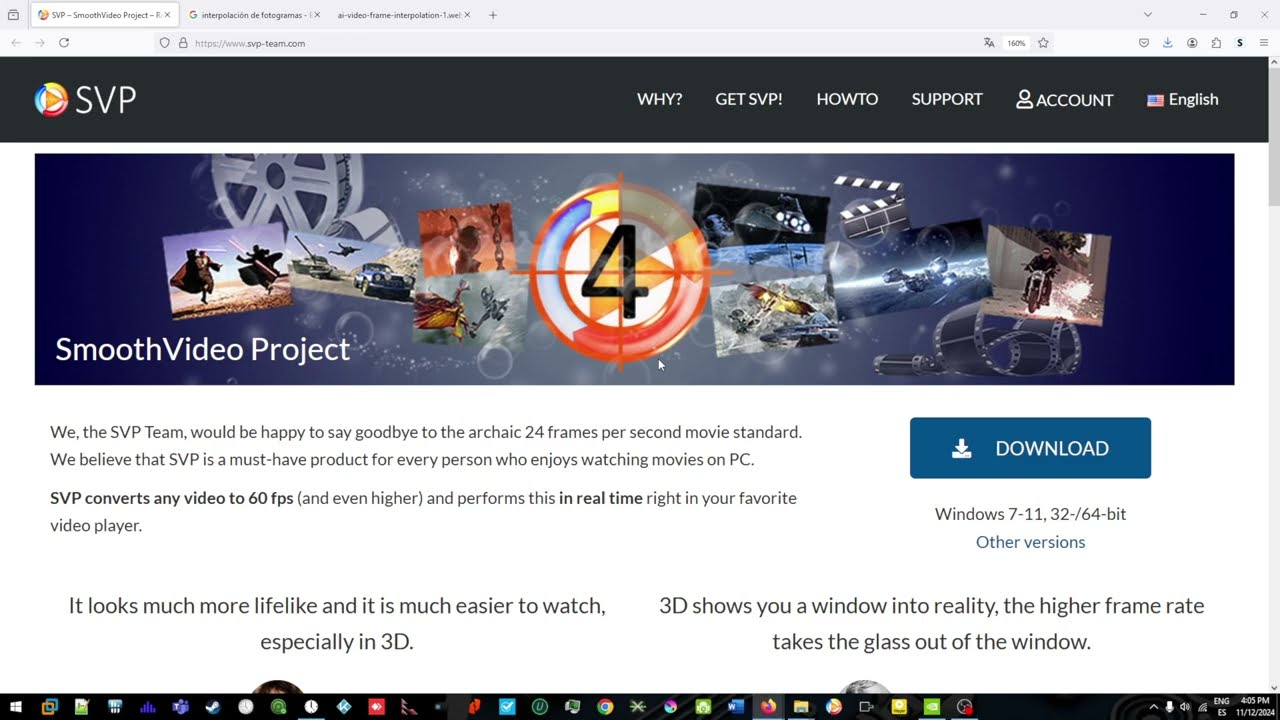Open the WHY? menu item

pos(659,99)
